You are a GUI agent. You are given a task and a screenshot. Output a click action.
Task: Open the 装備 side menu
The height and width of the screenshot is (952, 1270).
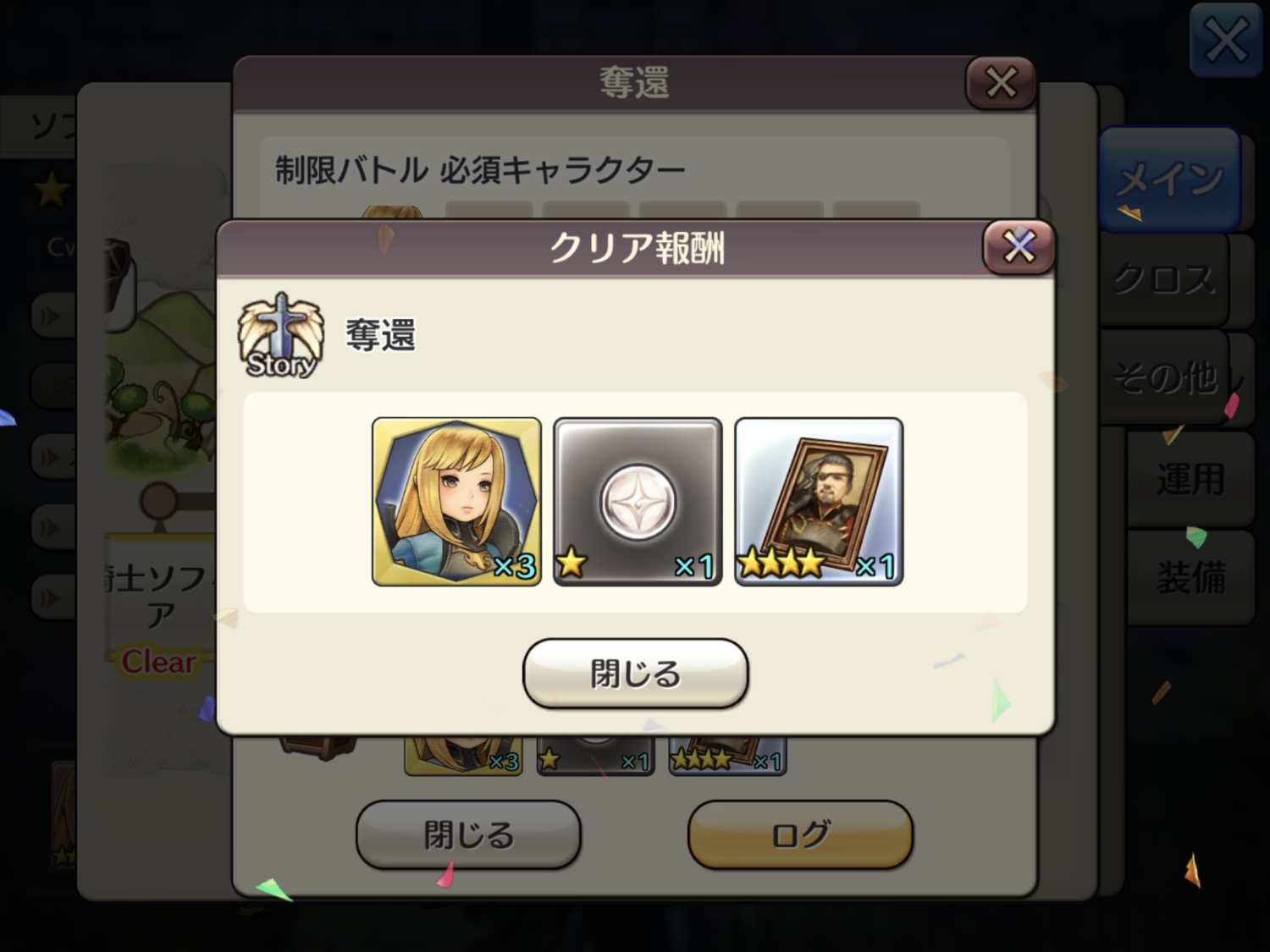(1190, 578)
